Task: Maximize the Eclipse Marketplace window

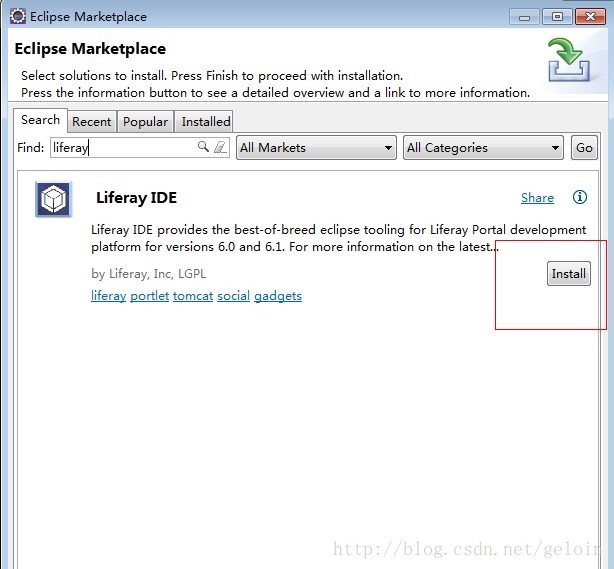Action: pyautogui.click(x=557, y=17)
